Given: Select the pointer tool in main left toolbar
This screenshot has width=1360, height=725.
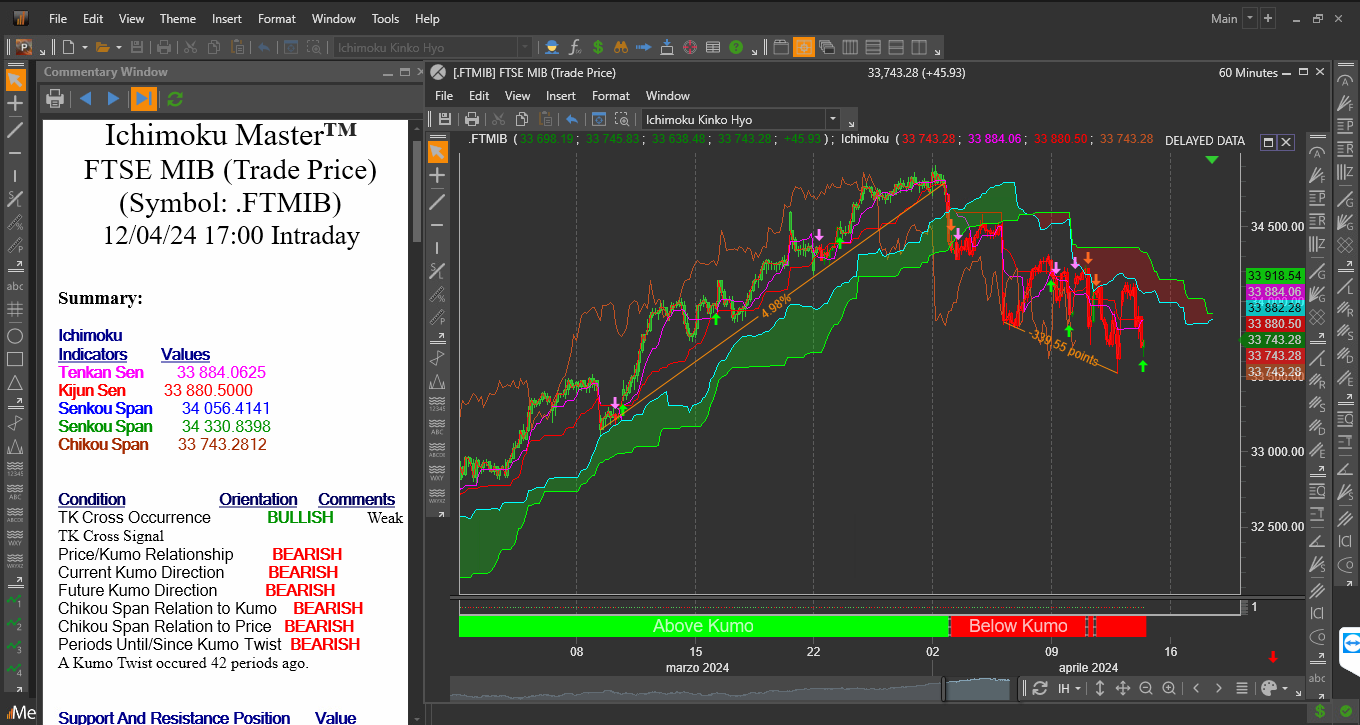Looking at the screenshot, I should click(x=15, y=80).
